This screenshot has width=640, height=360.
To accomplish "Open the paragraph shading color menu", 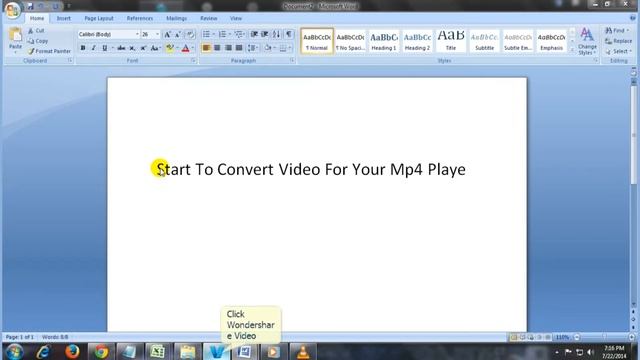I will [x=269, y=48].
